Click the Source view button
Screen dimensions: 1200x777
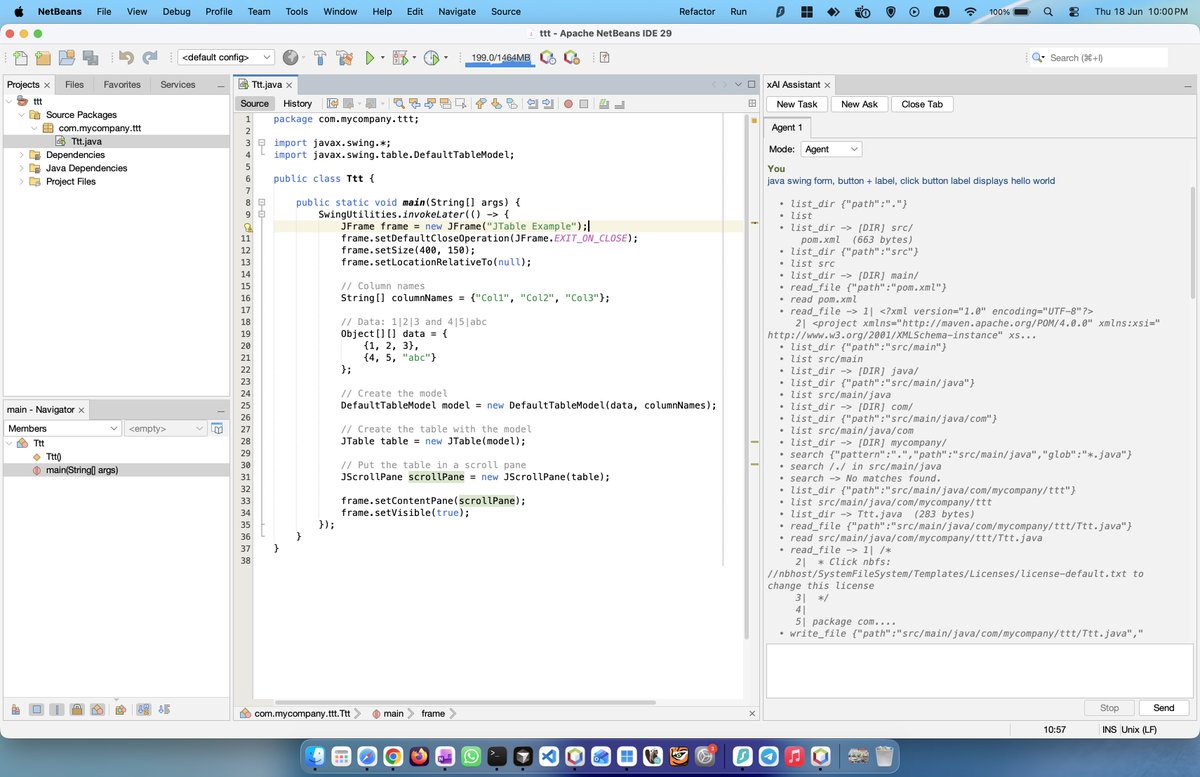254,103
